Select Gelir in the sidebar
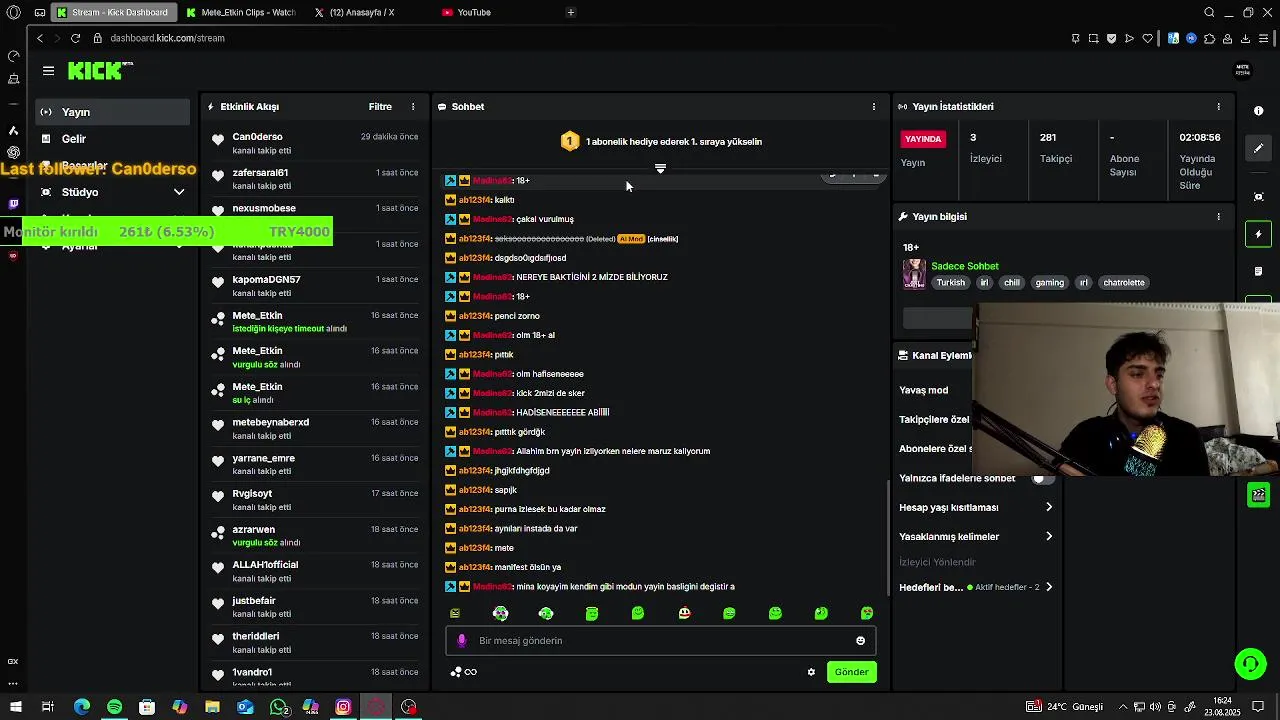This screenshot has height=720, width=1280. [112, 139]
